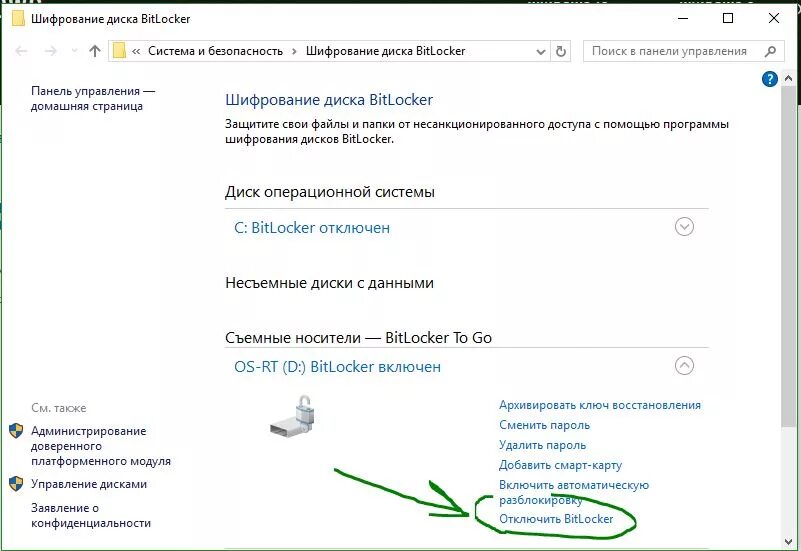Click the magnifier search icon
This screenshot has width=801, height=551.
click(x=770, y=51)
